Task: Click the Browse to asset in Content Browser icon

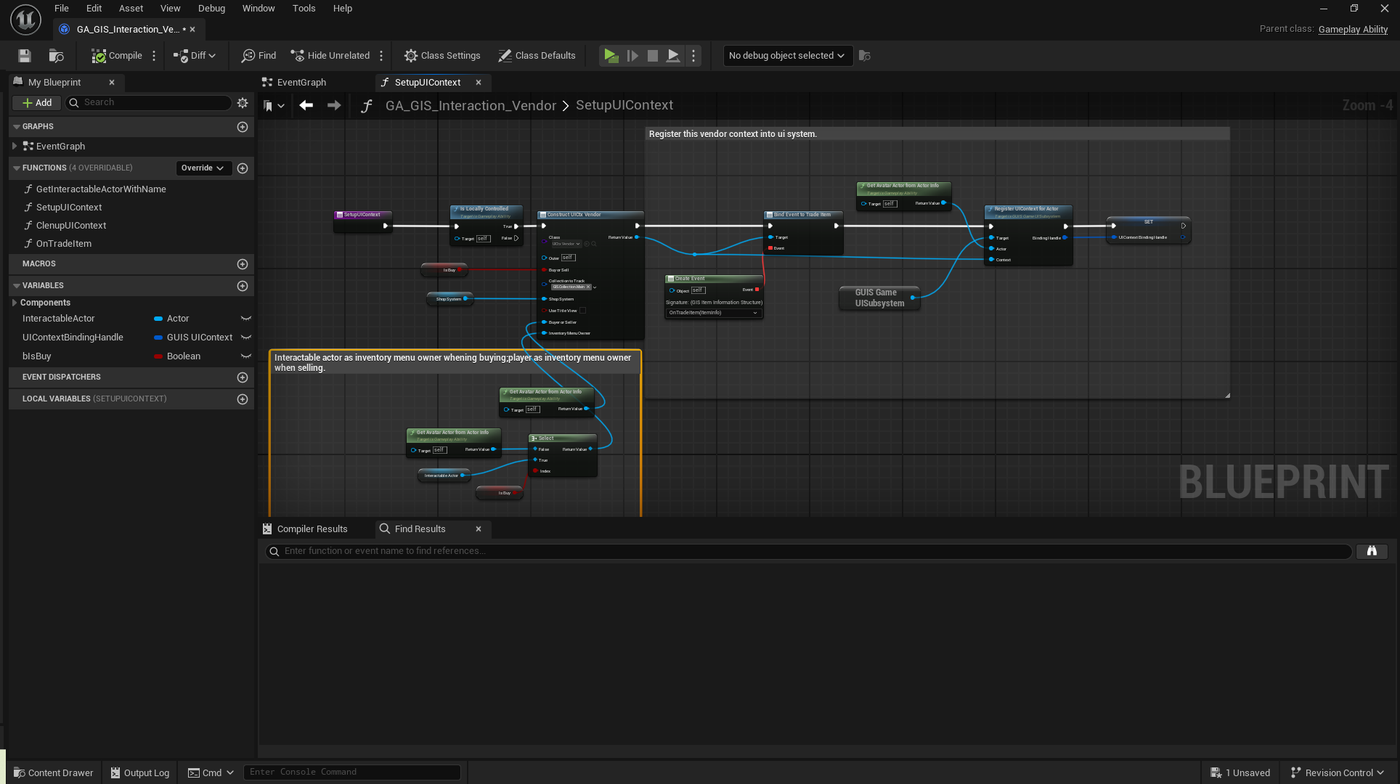Action: (57, 56)
